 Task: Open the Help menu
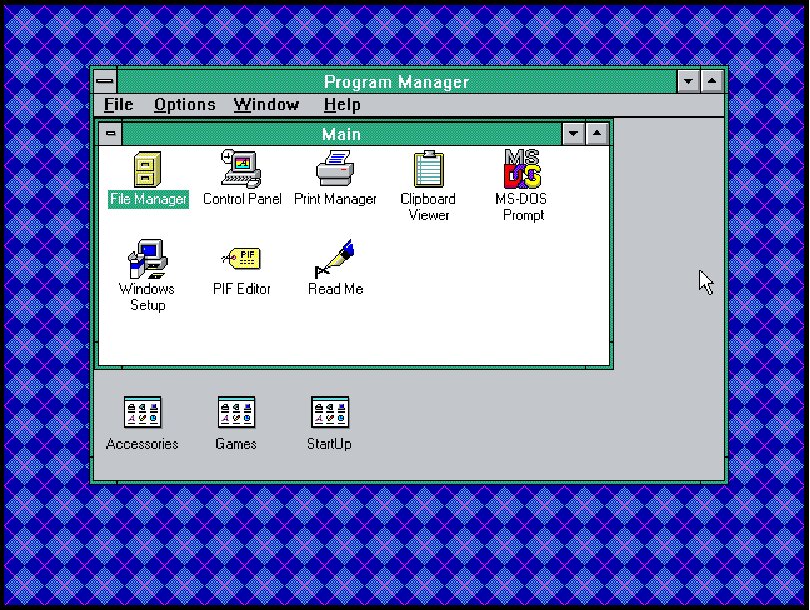(342, 105)
